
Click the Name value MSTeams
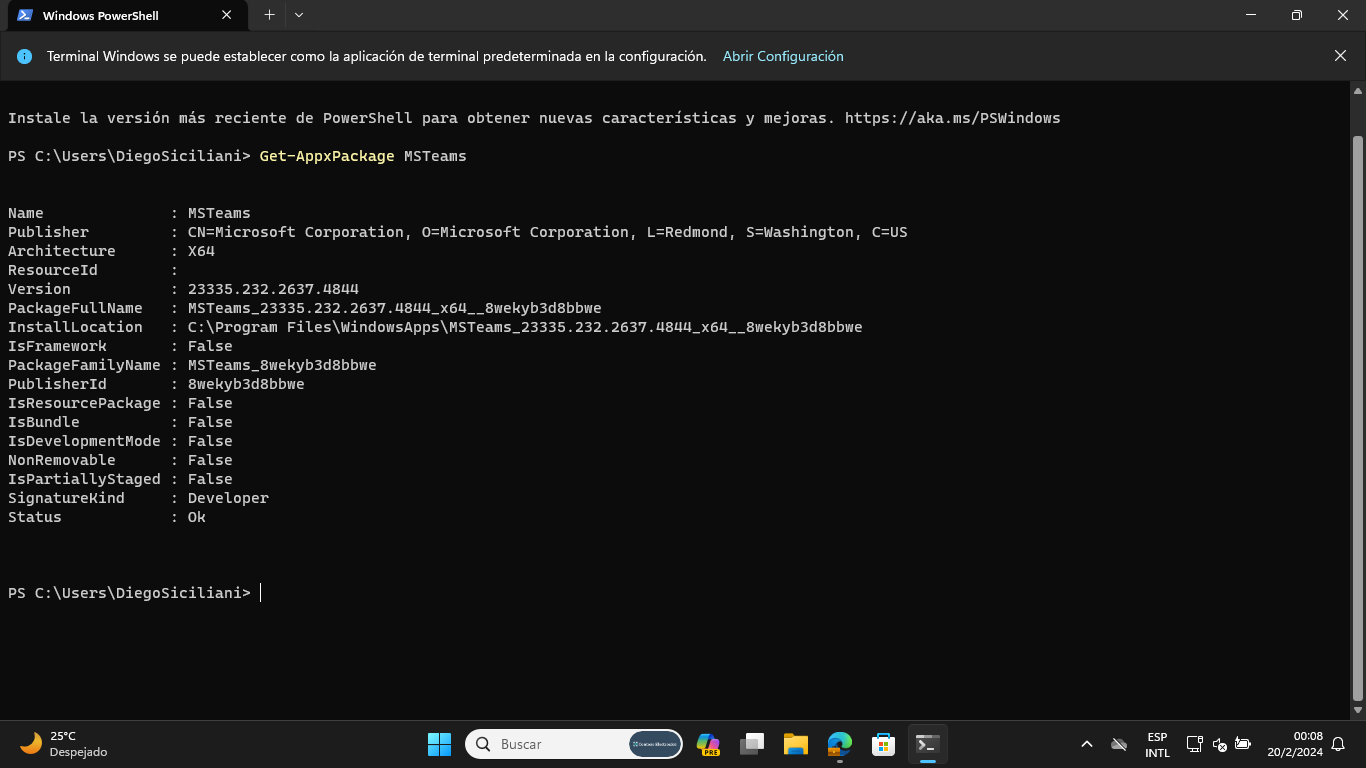click(219, 213)
